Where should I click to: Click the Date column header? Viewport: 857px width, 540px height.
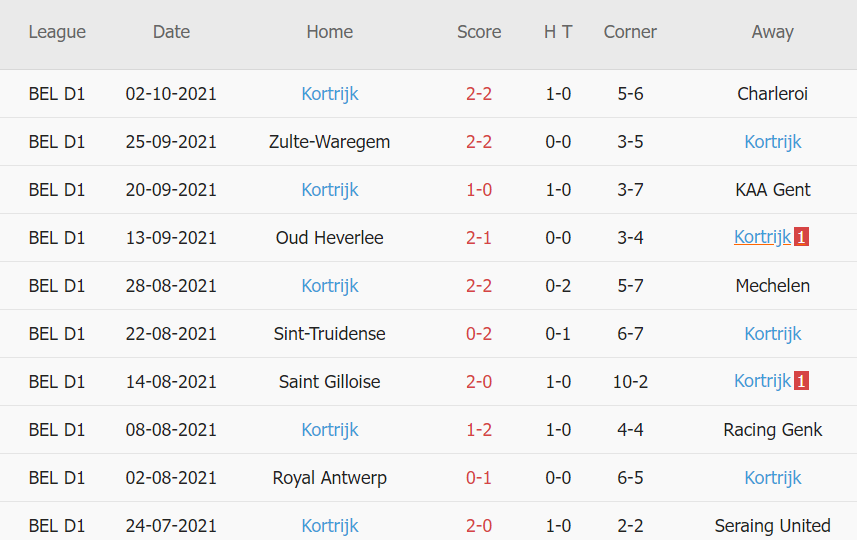click(171, 32)
